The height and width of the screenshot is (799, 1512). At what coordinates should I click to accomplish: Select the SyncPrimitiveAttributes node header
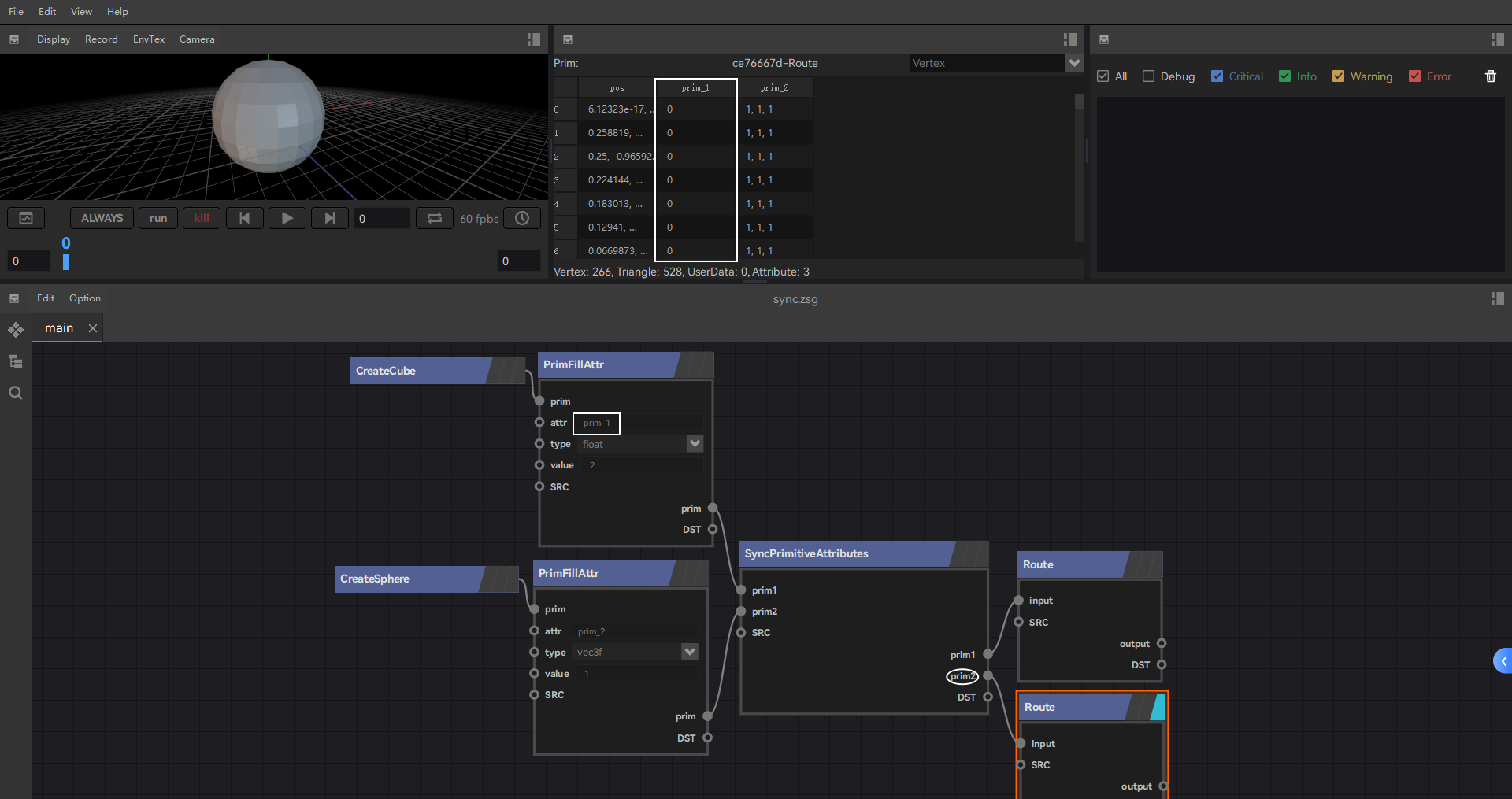tap(864, 553)
